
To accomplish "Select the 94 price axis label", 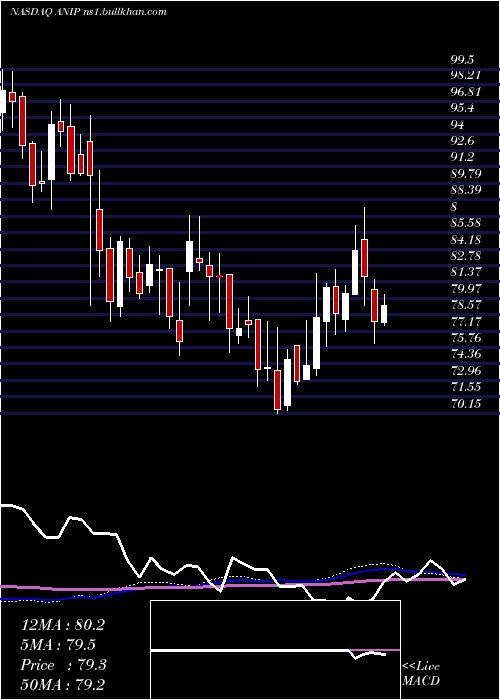I will 457,125.
